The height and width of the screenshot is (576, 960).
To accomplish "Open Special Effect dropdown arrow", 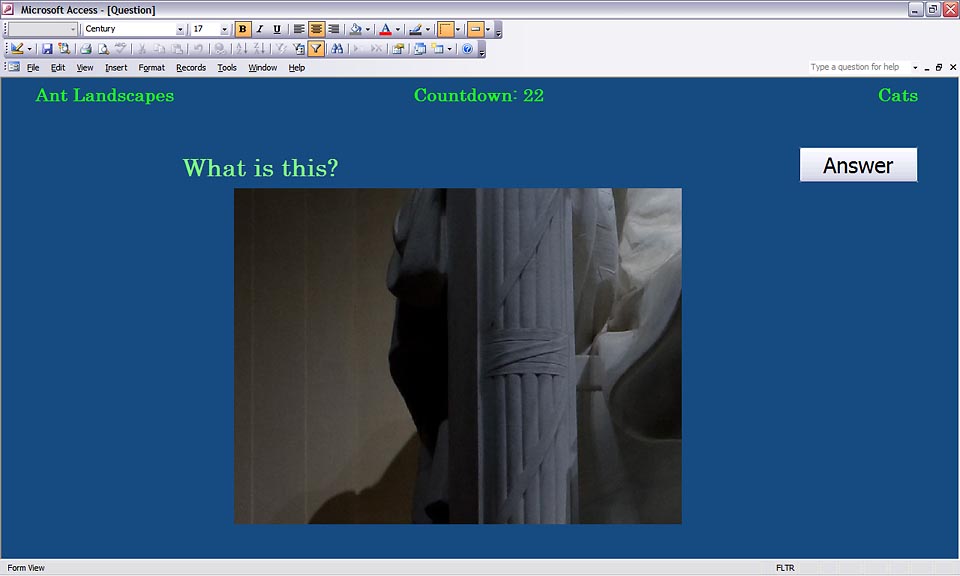I will point(487,29).
